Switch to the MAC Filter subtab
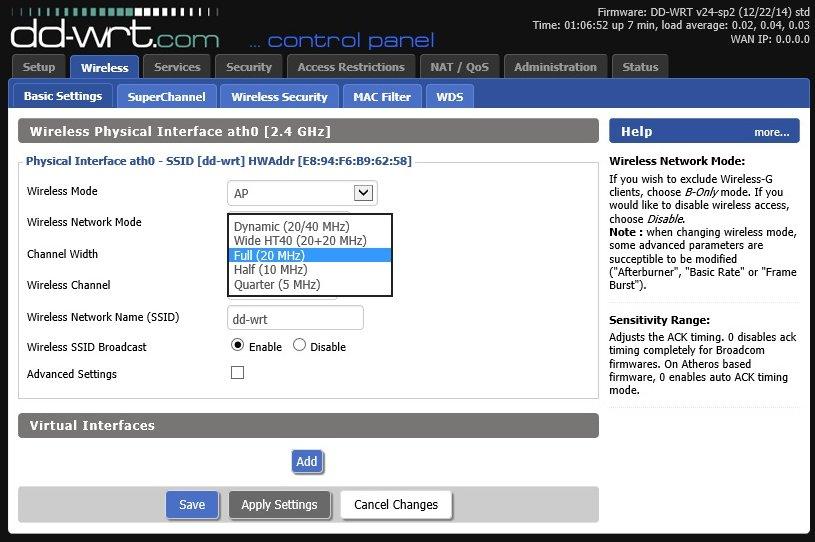The image size is (815, 542). [x=382, y=97]
